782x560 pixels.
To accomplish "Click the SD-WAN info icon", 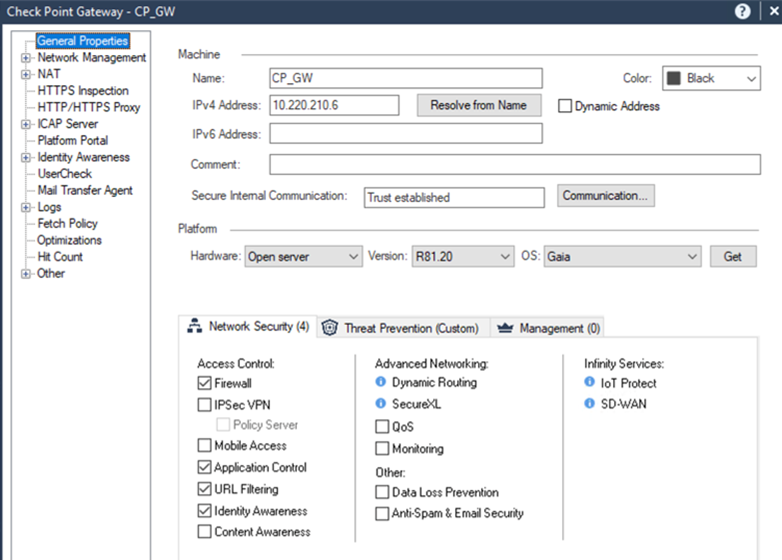I will [x=589, y=403].
